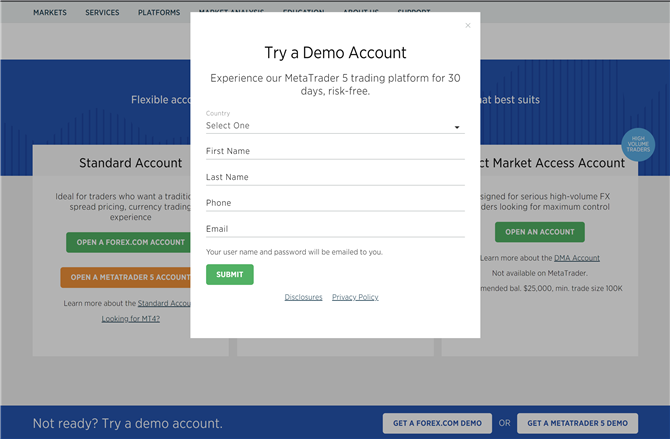Submit the demo account form
Screen dimensions: 670x439
229,274
